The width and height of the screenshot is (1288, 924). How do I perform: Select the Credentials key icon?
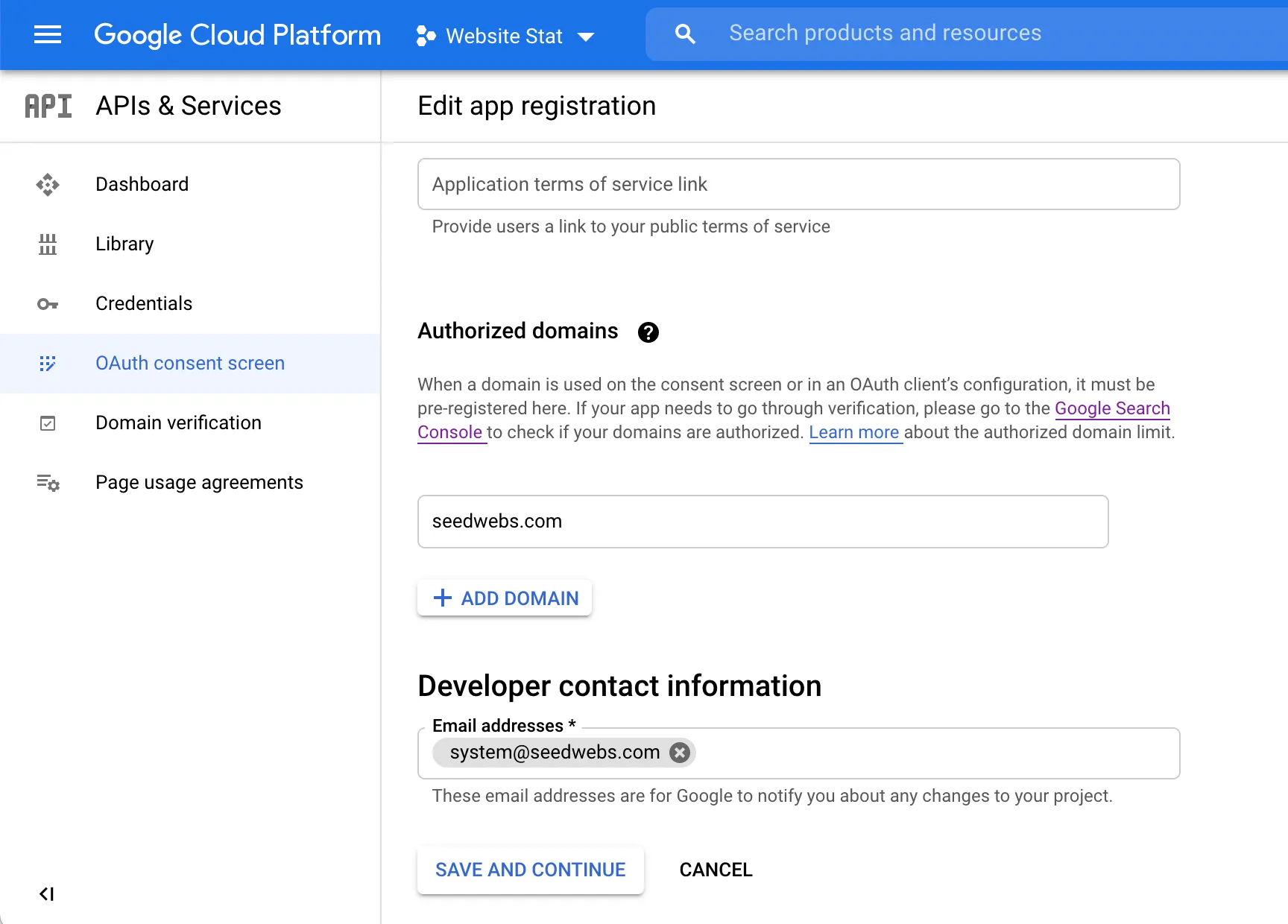[x=47, y=303]
